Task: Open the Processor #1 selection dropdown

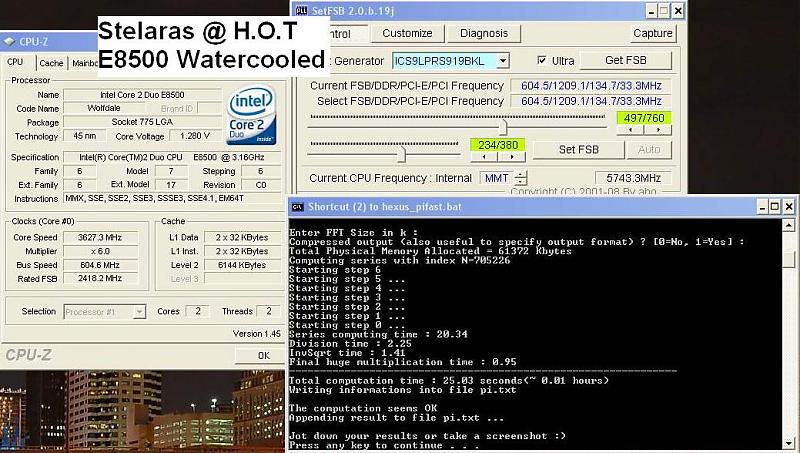Action: tap(139, 312)
